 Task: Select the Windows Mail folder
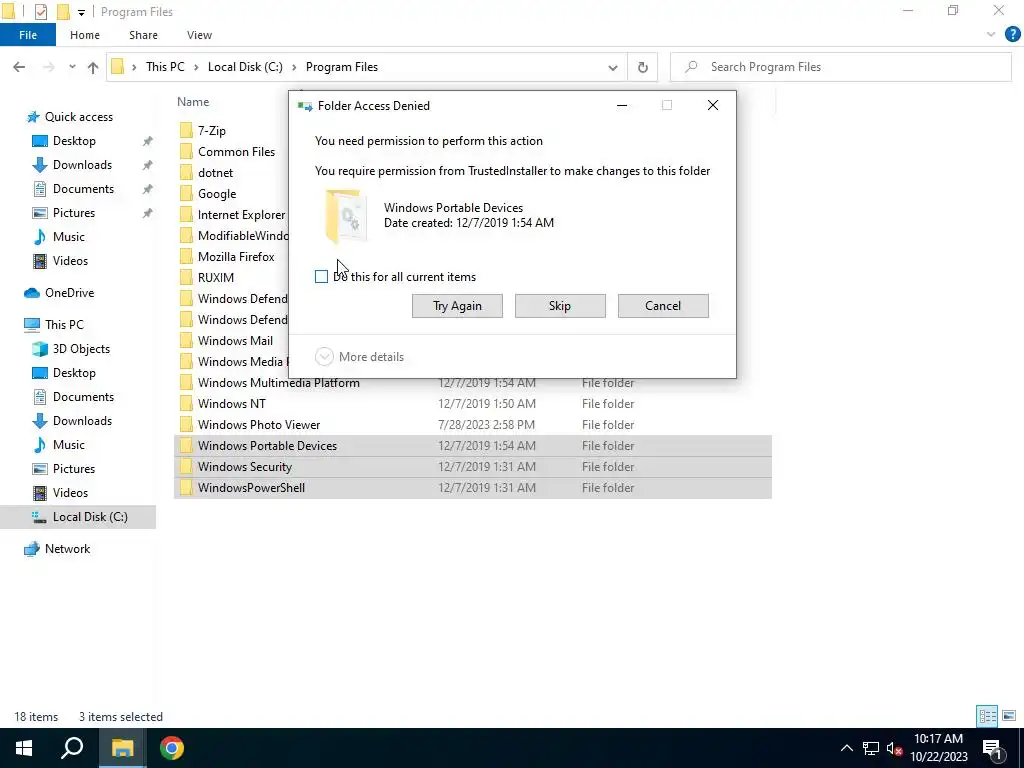(x=235, y=340)
